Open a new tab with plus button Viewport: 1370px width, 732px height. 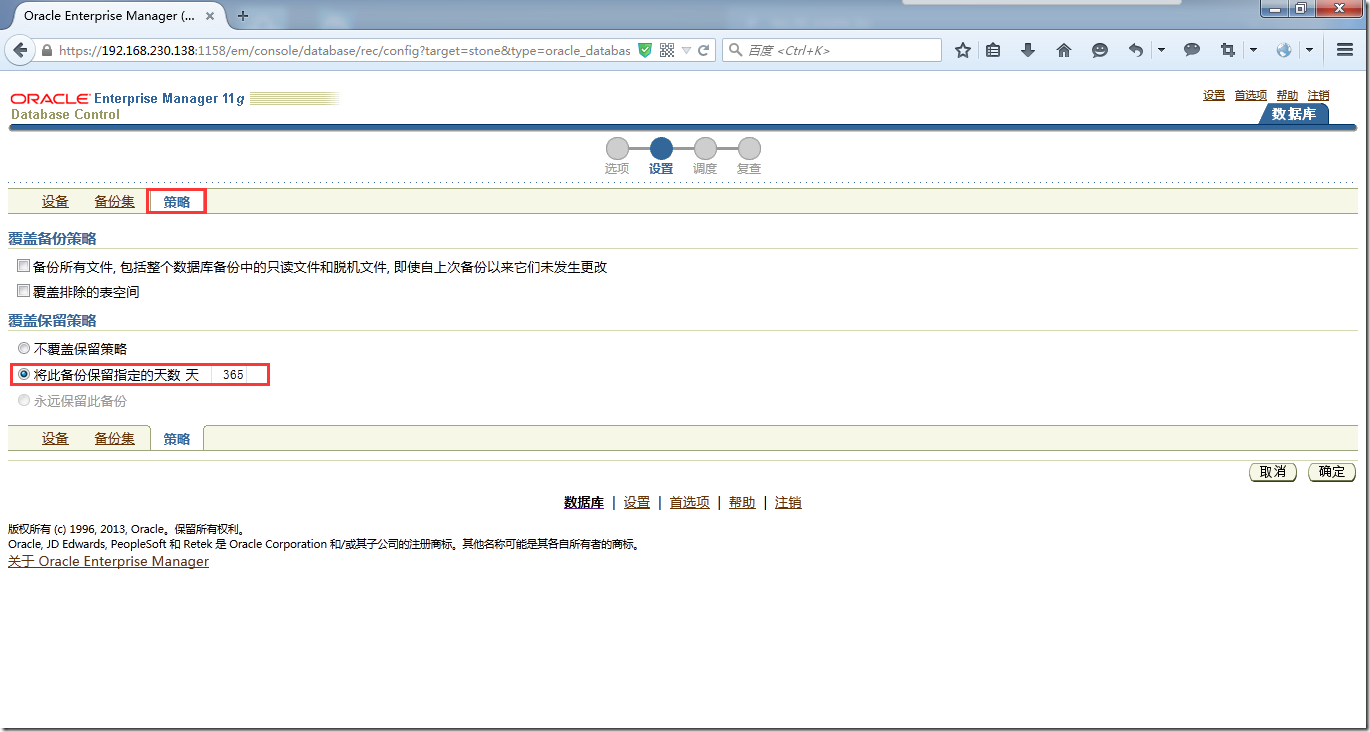coord(243,16)
